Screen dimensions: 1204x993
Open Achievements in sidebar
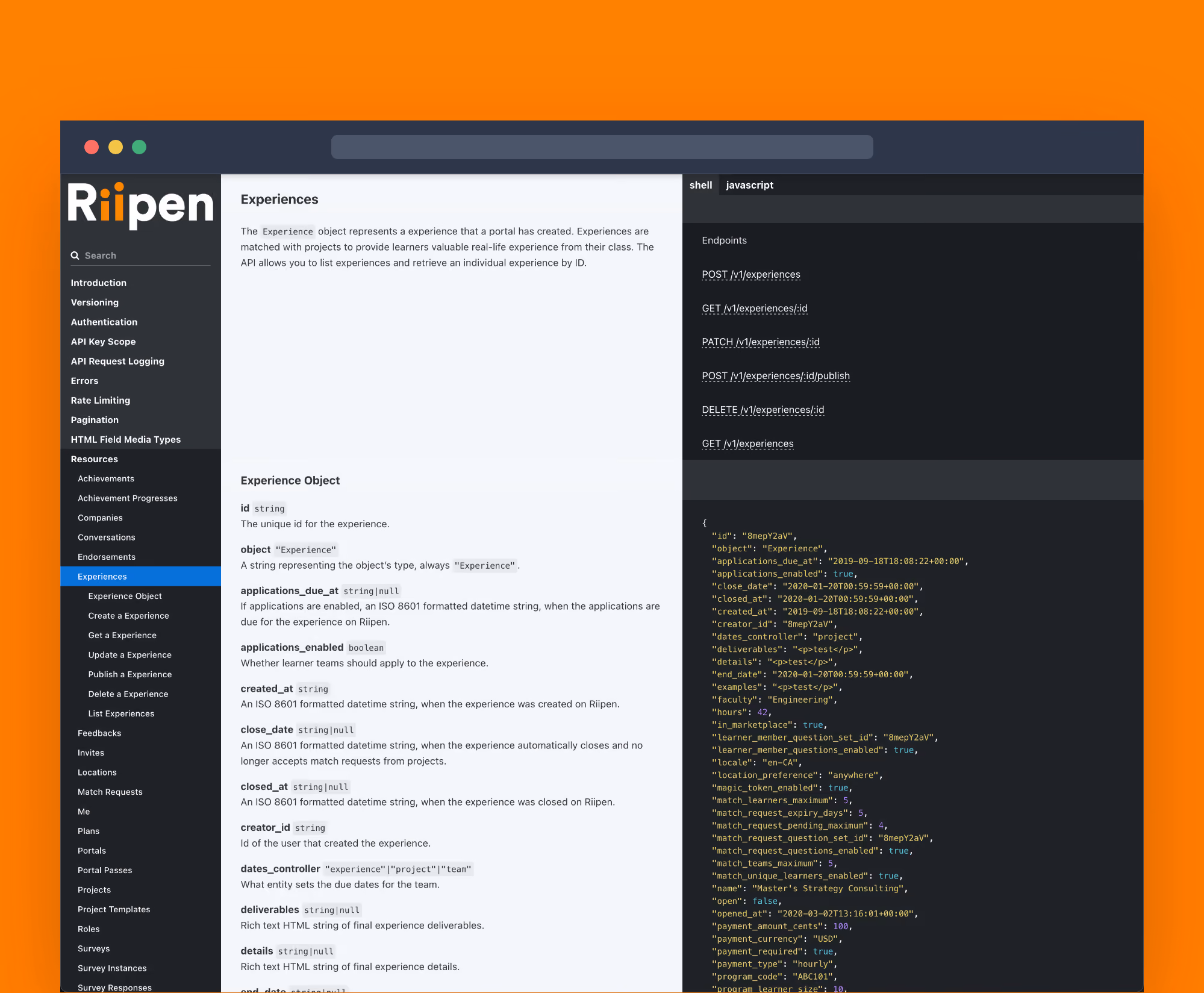click(x=106, y=478)
